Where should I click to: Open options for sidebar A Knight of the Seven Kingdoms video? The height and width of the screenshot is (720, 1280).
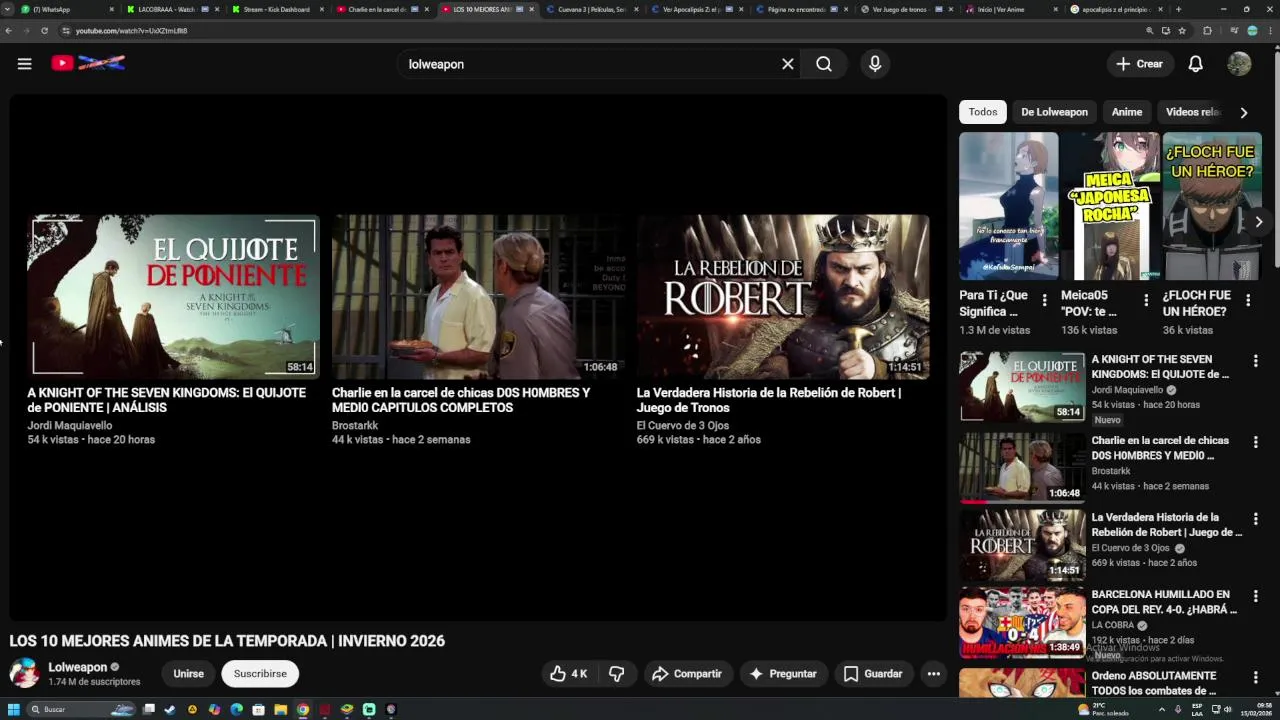tap(1256, 361)
